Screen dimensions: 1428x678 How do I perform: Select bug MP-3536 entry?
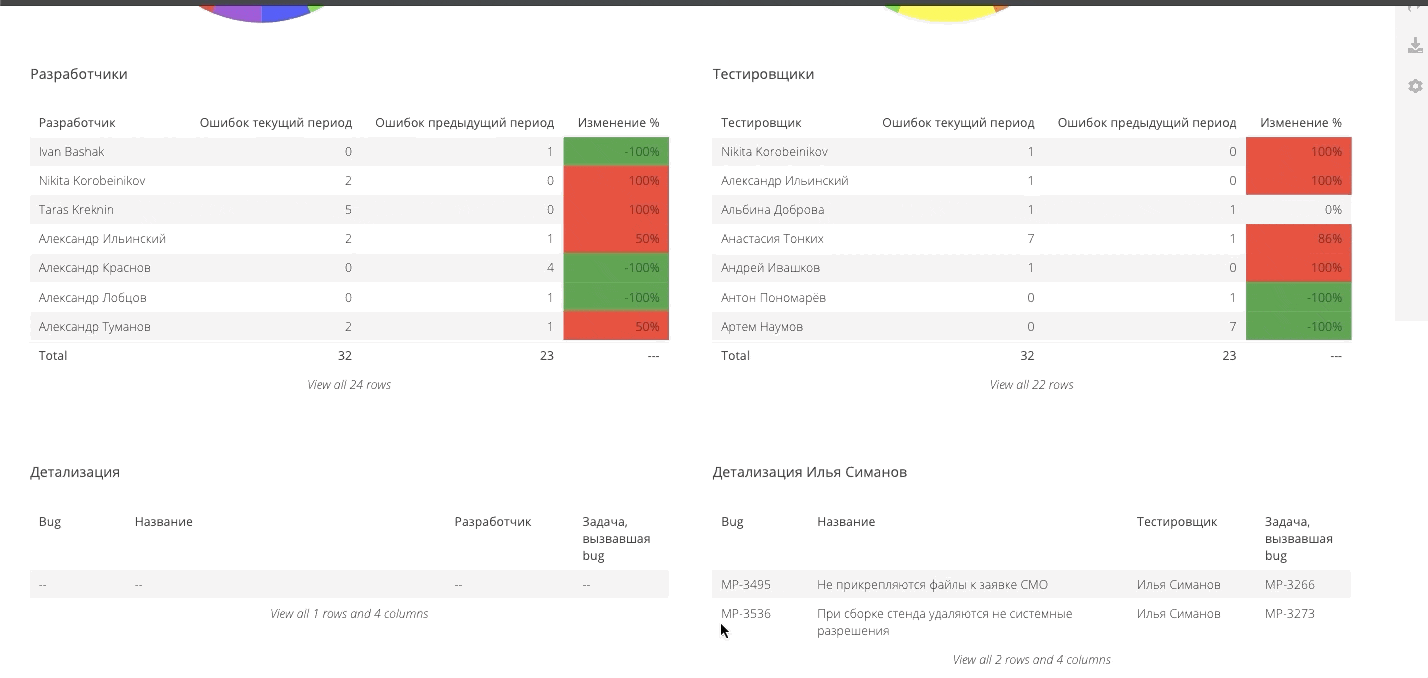coord(746,613)
